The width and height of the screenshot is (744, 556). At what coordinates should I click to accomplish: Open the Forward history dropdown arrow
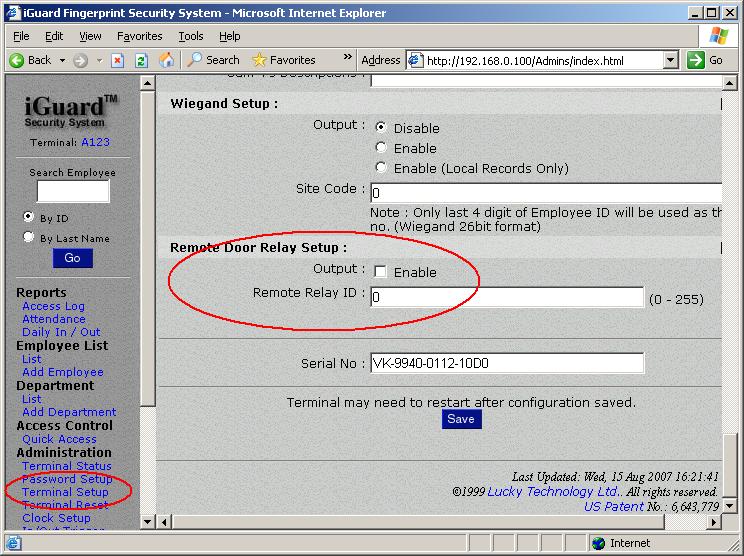pyautogui.click(x=99, y=61)
